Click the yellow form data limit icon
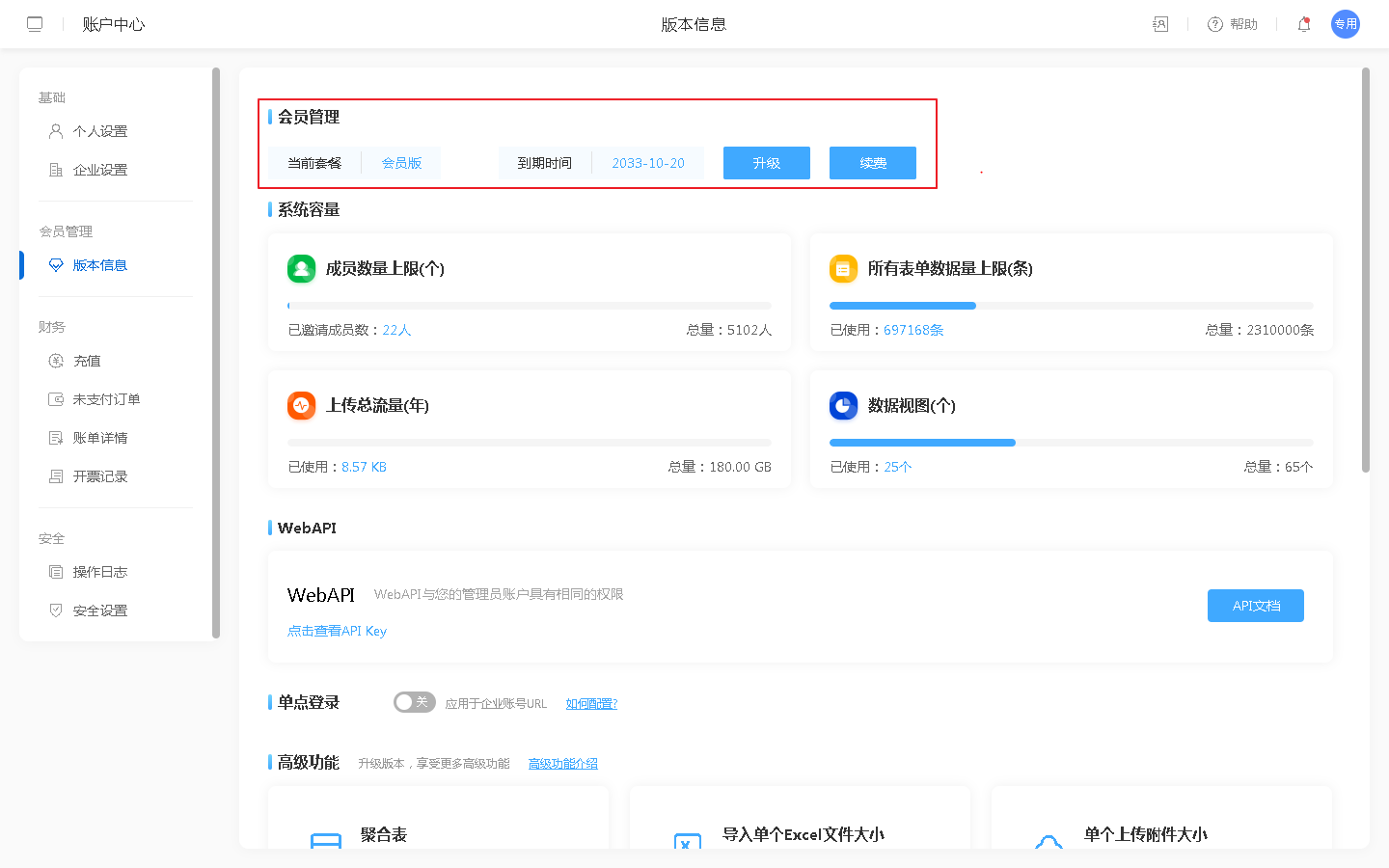 click(843, 268)
